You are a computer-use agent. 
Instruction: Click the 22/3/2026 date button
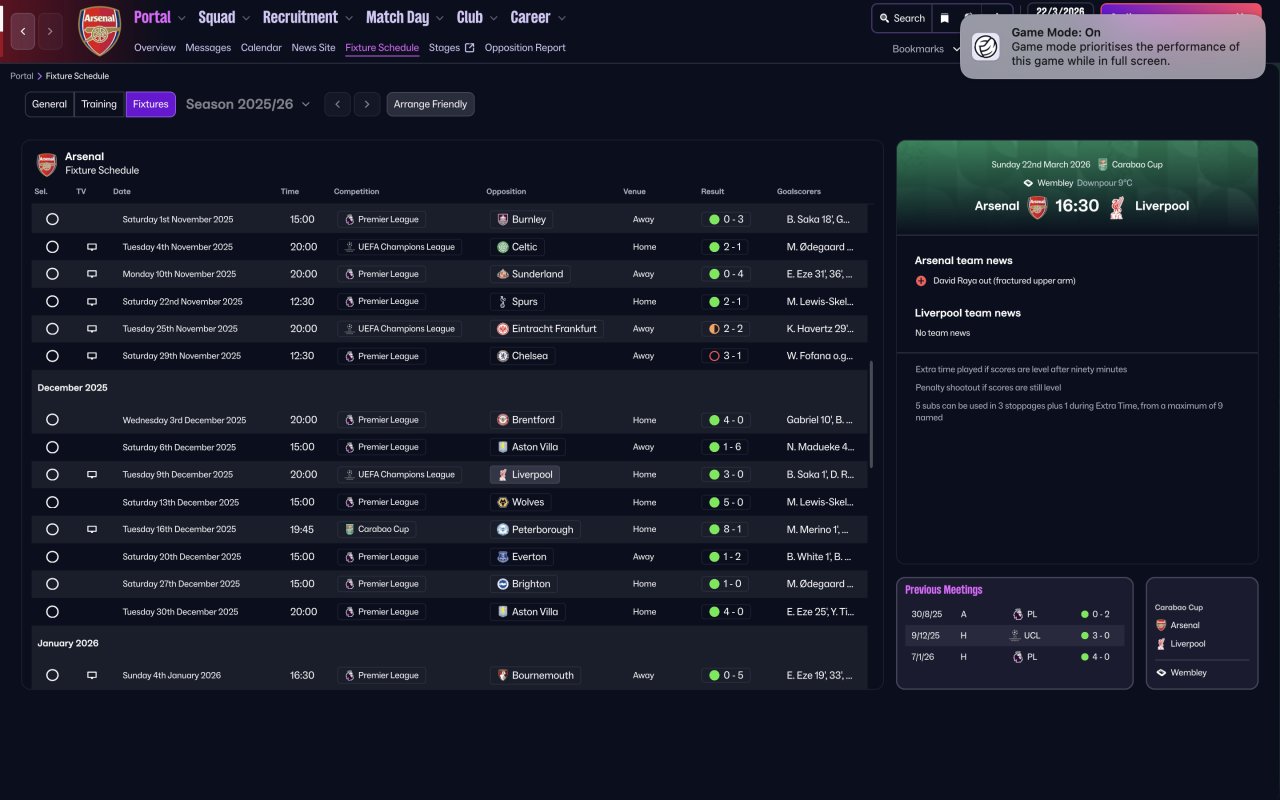point(1062,12)
